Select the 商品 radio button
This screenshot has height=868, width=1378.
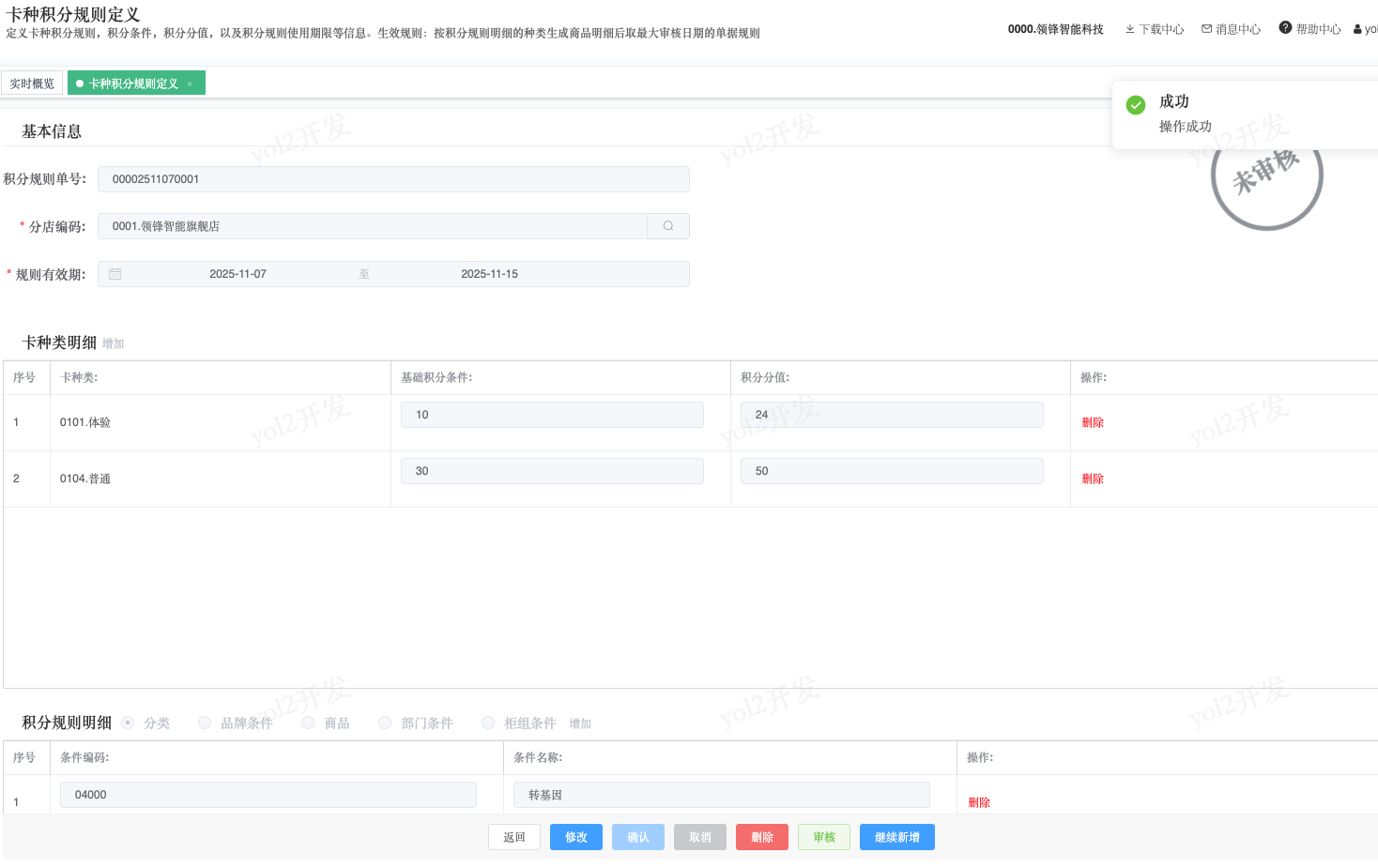pyautogui.click(x=308, y=723)
